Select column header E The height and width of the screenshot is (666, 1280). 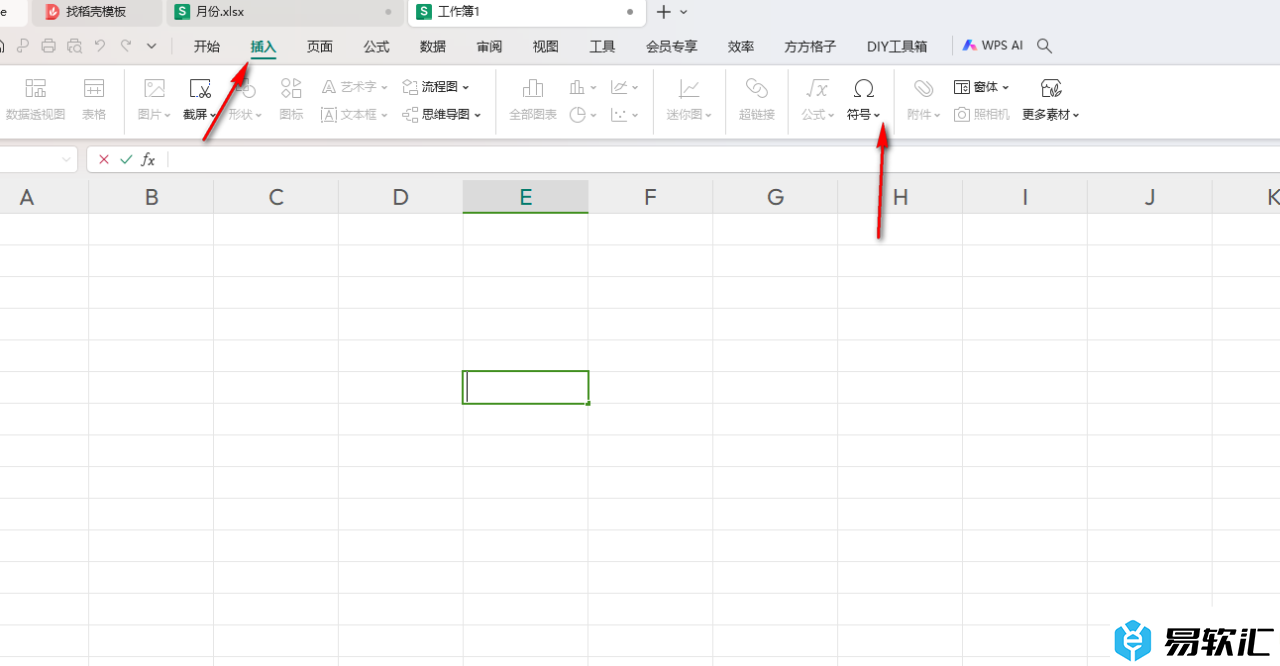526,197
